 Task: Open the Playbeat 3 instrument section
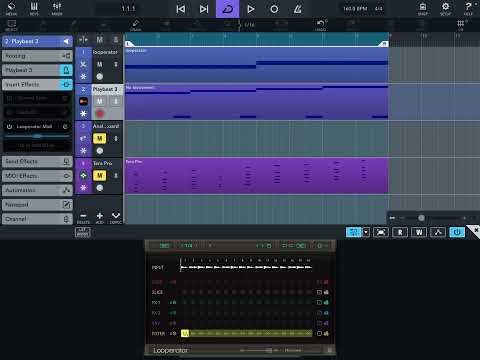pos(37,70)
